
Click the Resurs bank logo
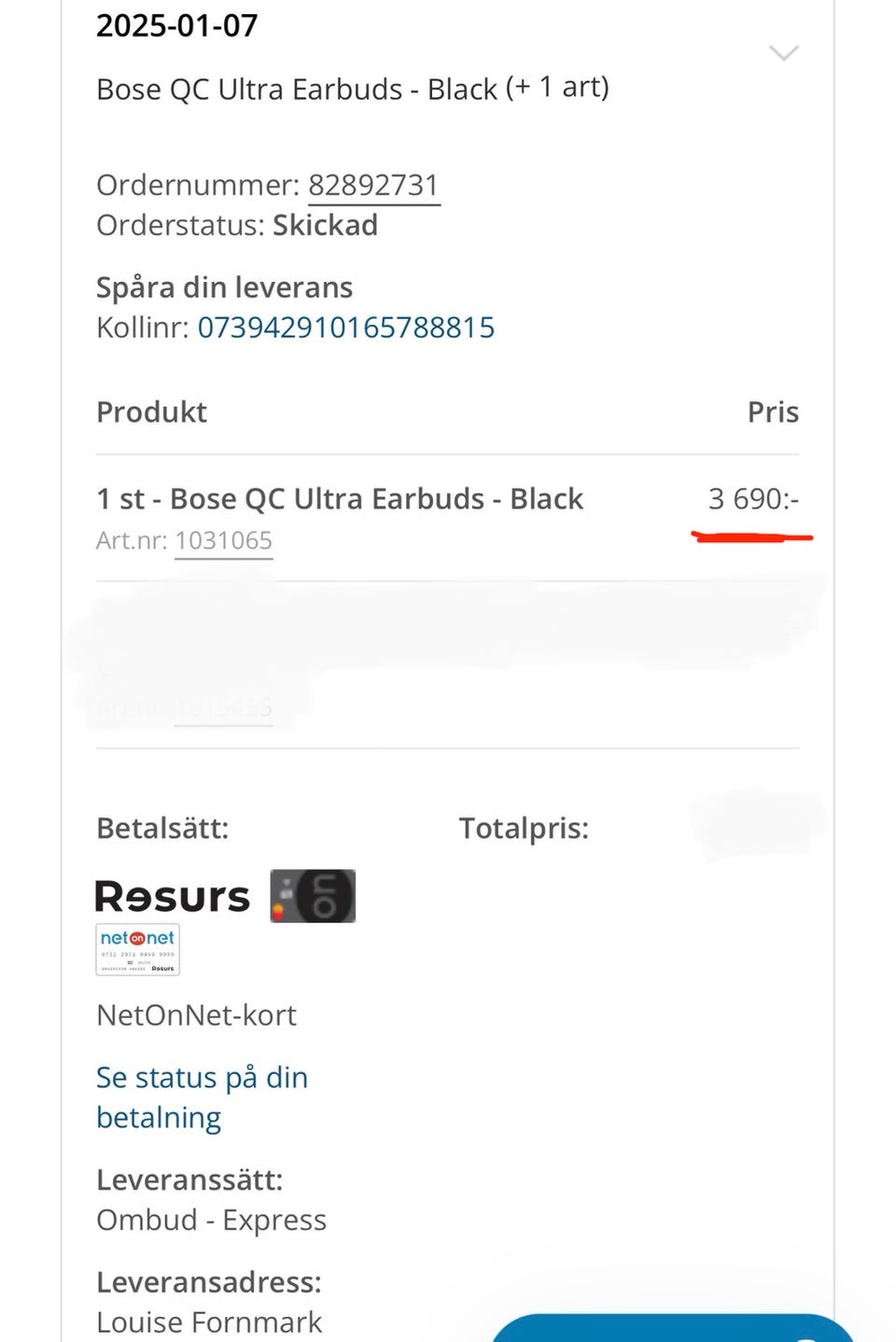[x=173, y=897]
